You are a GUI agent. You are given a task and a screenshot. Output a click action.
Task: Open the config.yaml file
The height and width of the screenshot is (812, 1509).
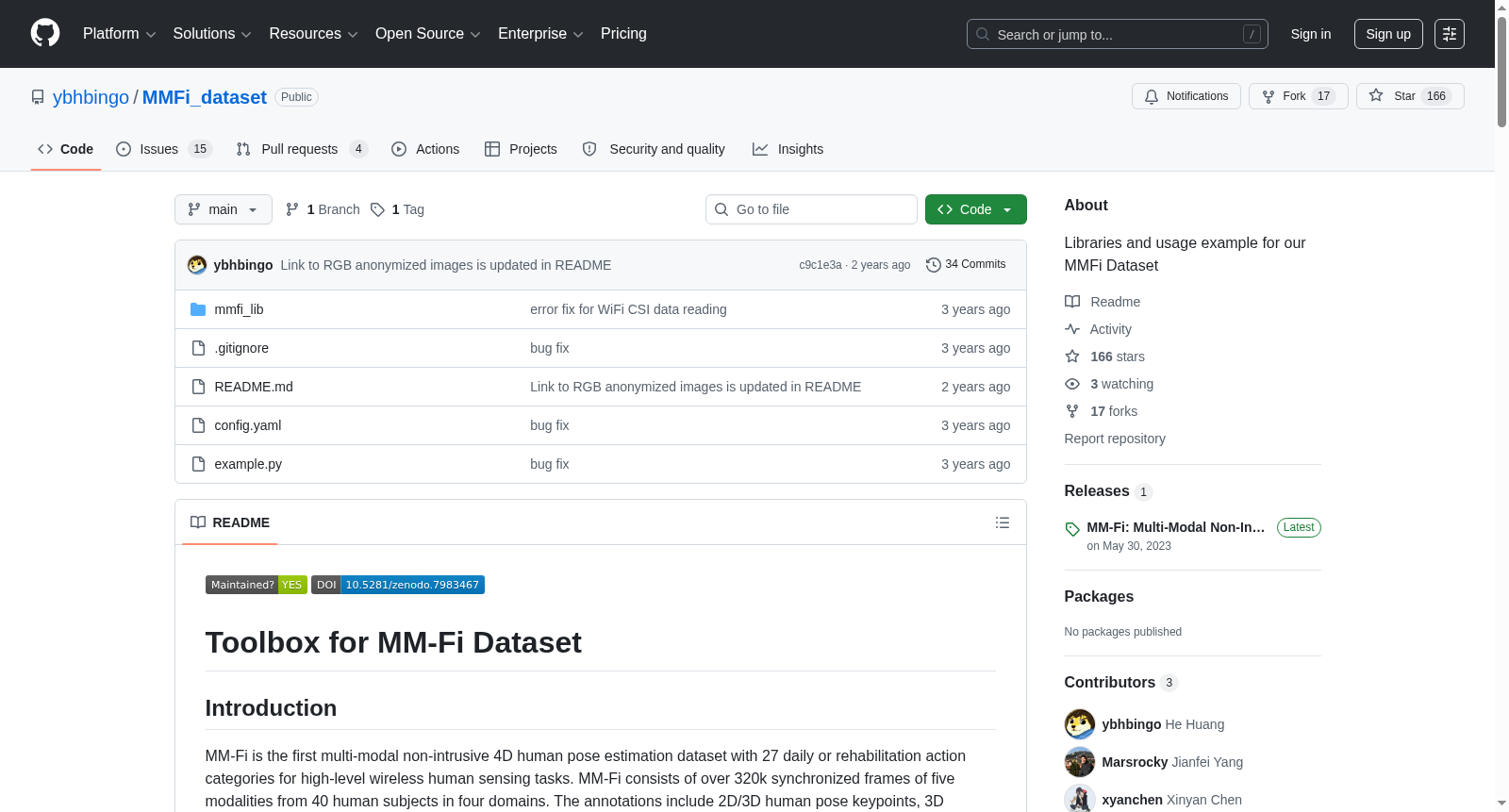(x=248, y=425)
